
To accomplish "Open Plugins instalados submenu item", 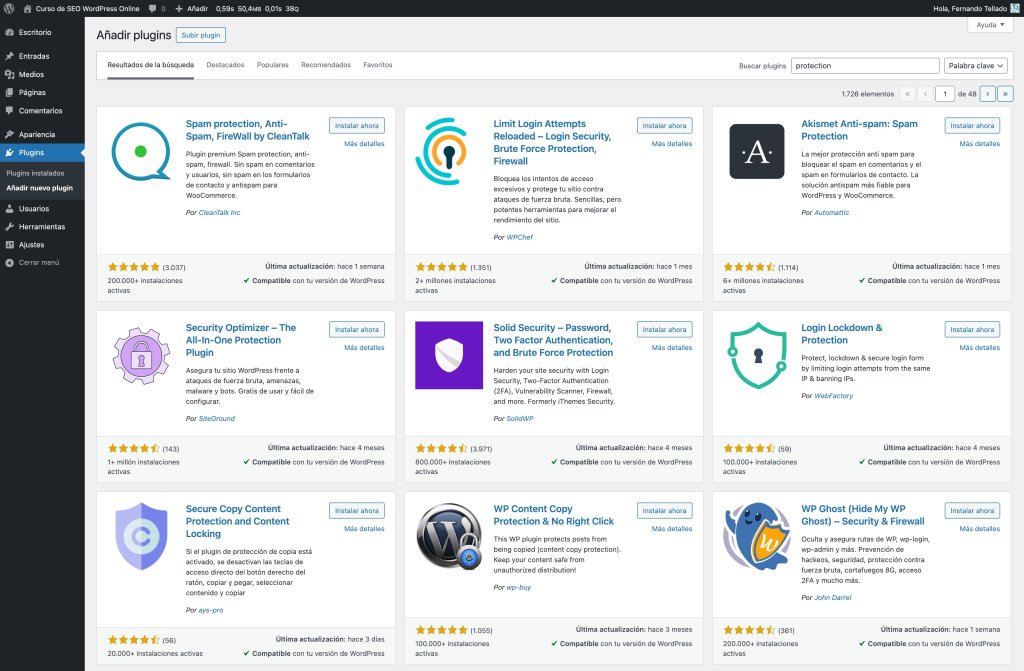I will click(35, 173).
